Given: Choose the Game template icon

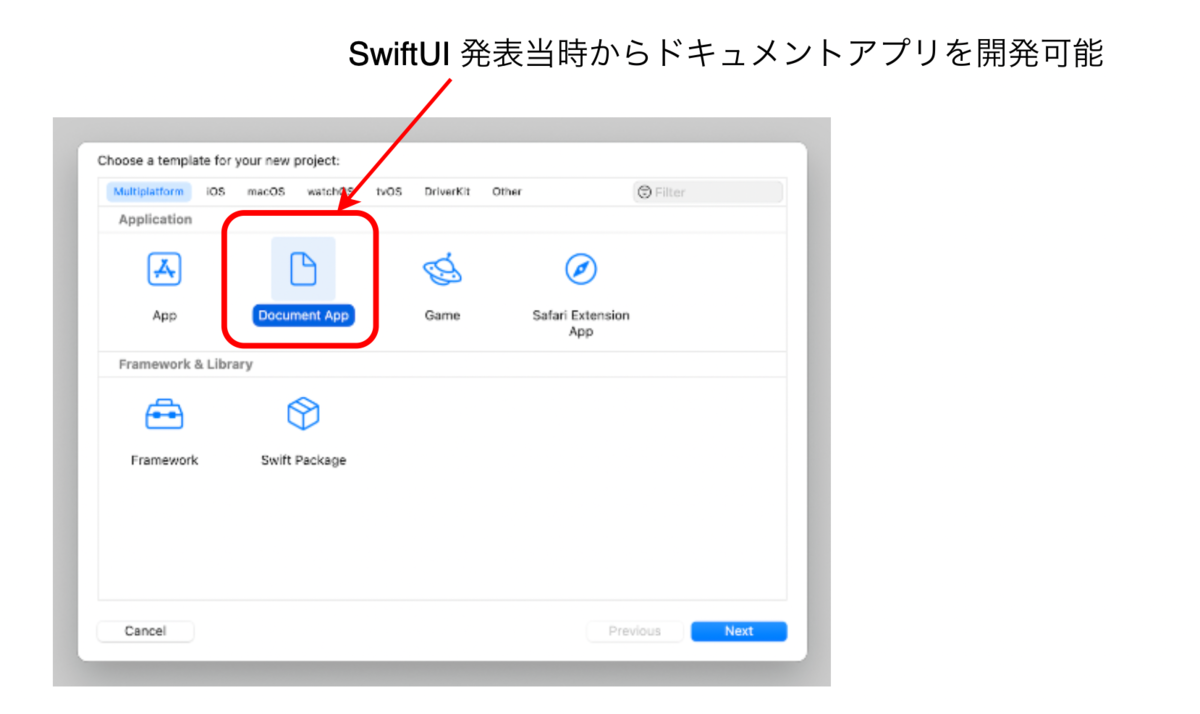Looking at the screenshot, I should (442, 269).
